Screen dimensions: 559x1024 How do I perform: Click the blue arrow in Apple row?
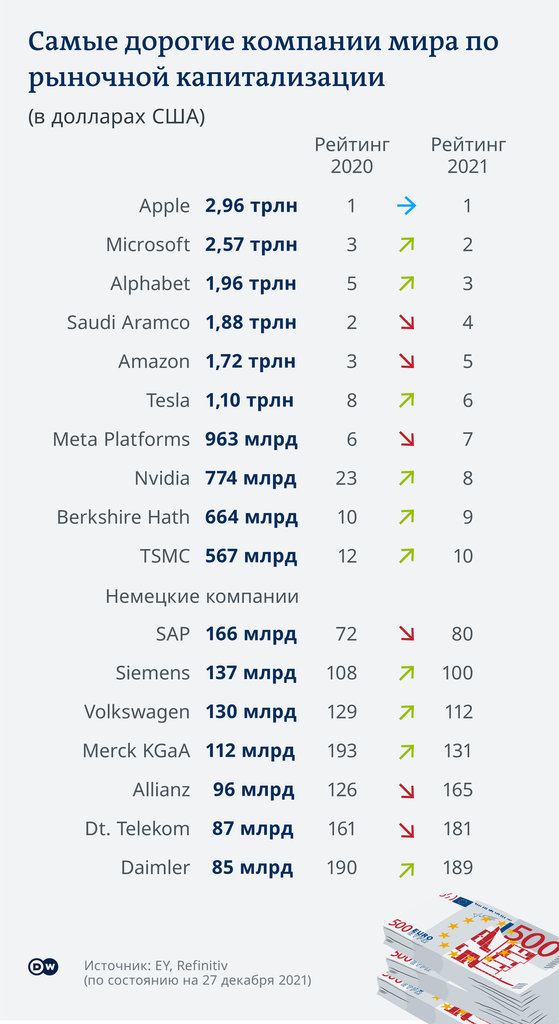point(406,206)
